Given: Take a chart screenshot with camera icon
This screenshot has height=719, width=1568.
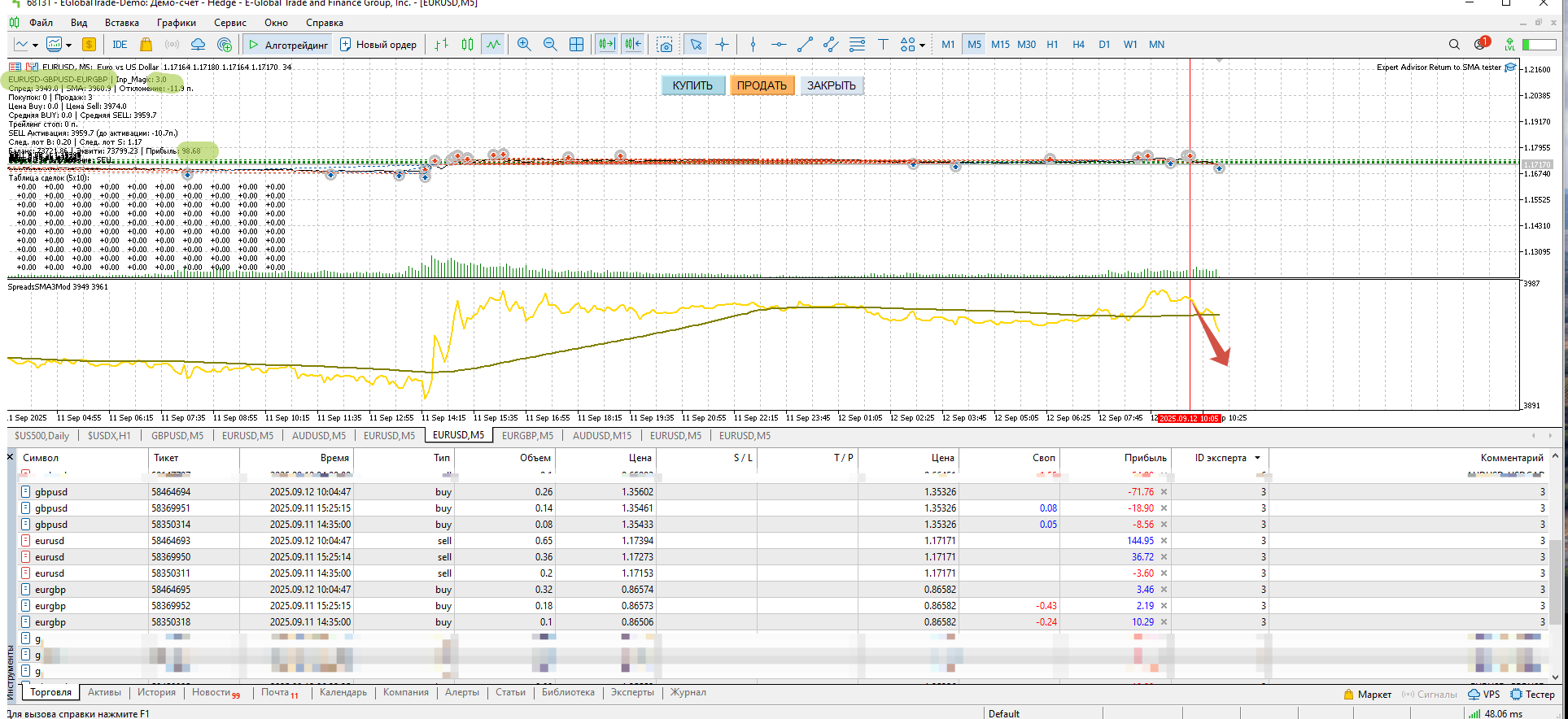Looking at the screenshot, I should pyautogui.click(x=666, y=45).
